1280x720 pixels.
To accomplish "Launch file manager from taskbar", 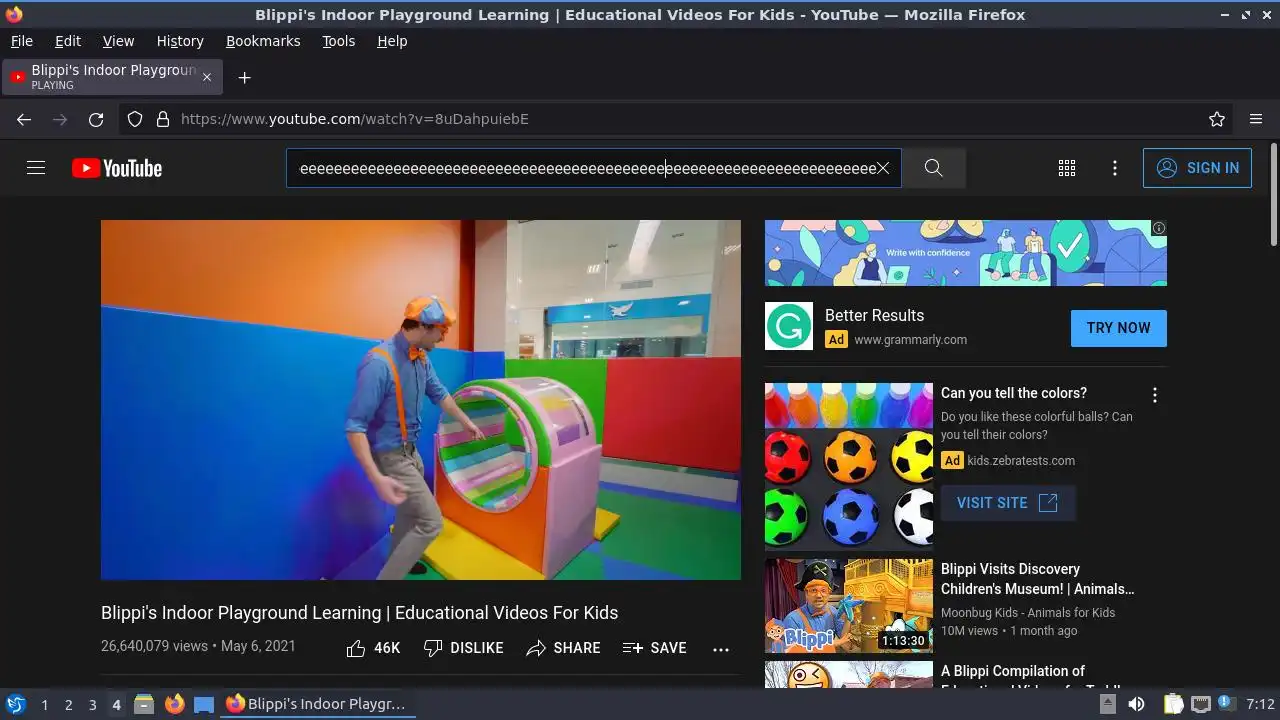I will [144, 704].
